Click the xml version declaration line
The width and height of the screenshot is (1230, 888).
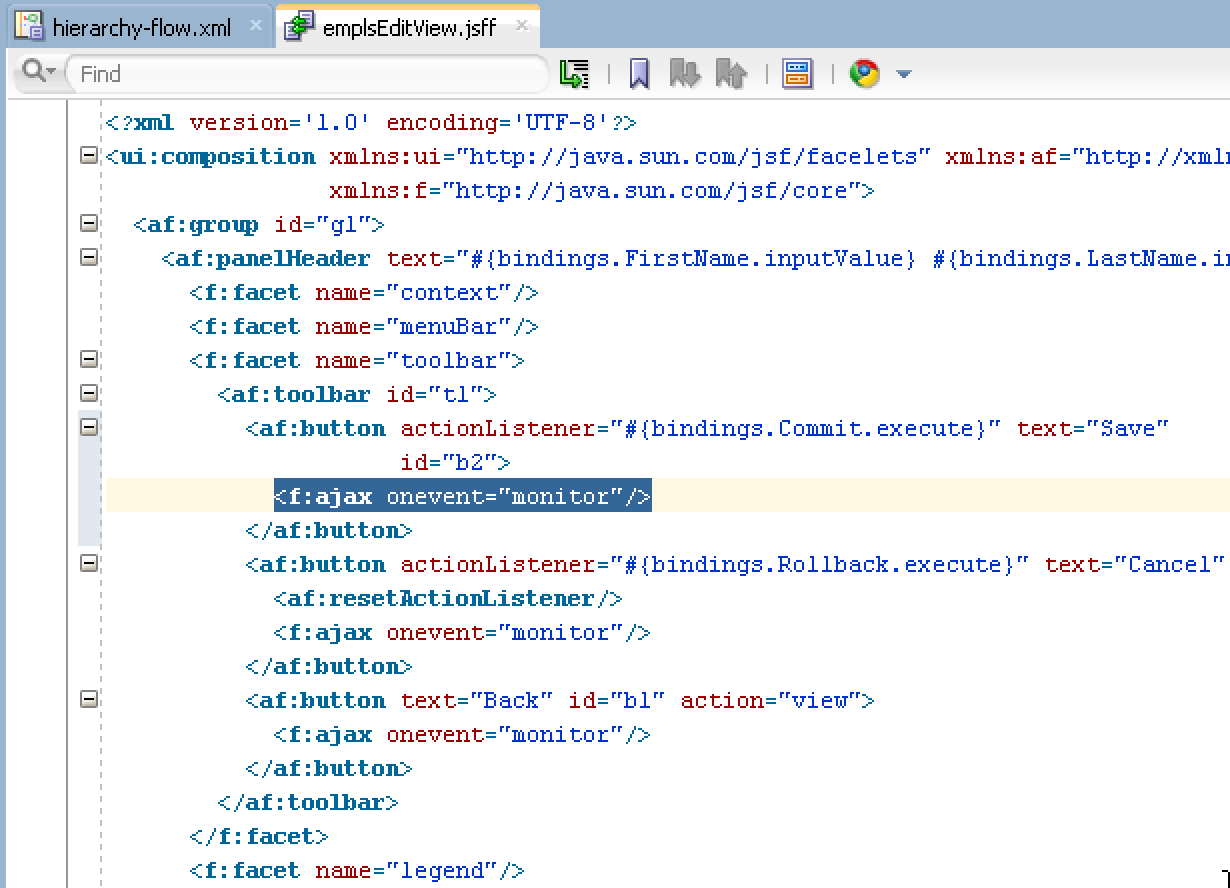(371, 123)
